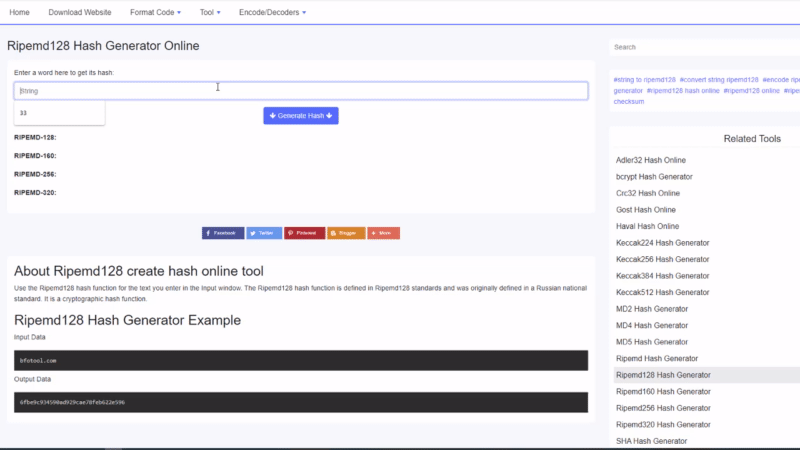800x450 pixels.
Task: Open the Download Website menu item
Action: 80,12
